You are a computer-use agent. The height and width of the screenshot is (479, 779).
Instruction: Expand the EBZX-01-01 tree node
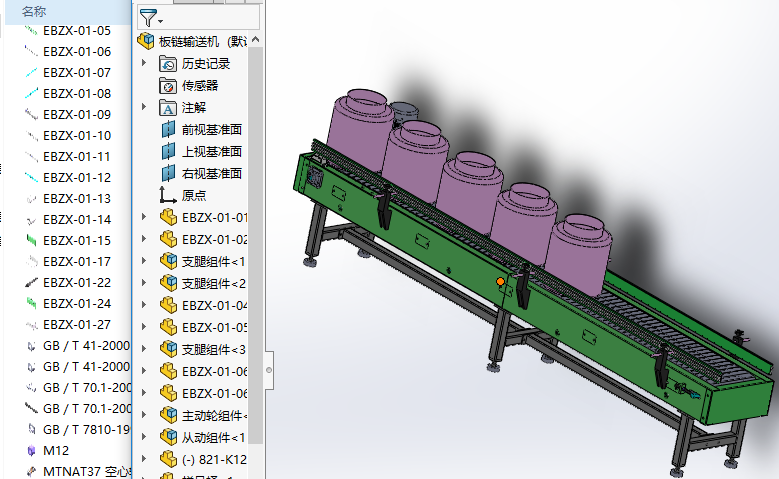coord(144,217)
